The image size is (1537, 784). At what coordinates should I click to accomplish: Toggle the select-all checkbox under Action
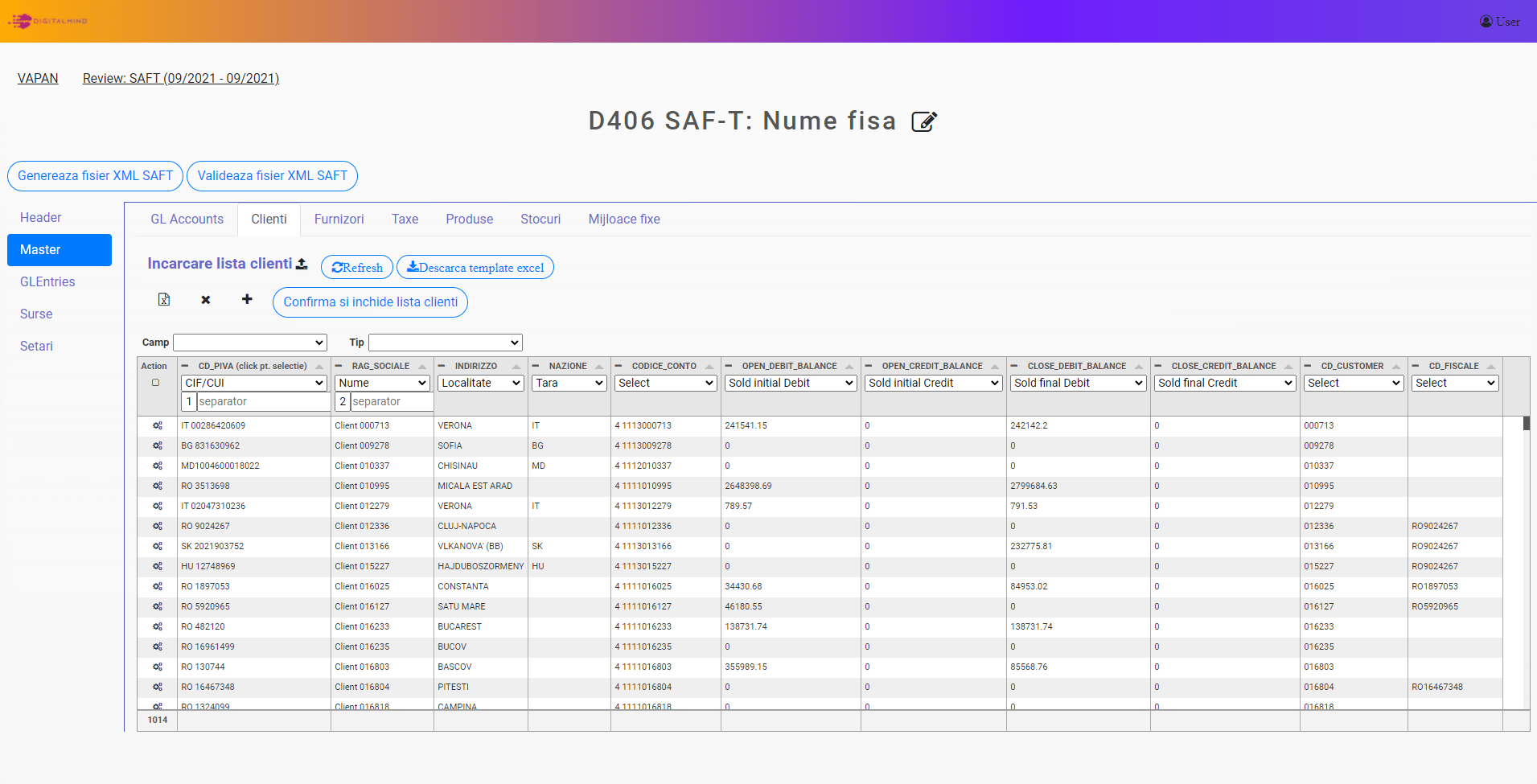point(156,383)
